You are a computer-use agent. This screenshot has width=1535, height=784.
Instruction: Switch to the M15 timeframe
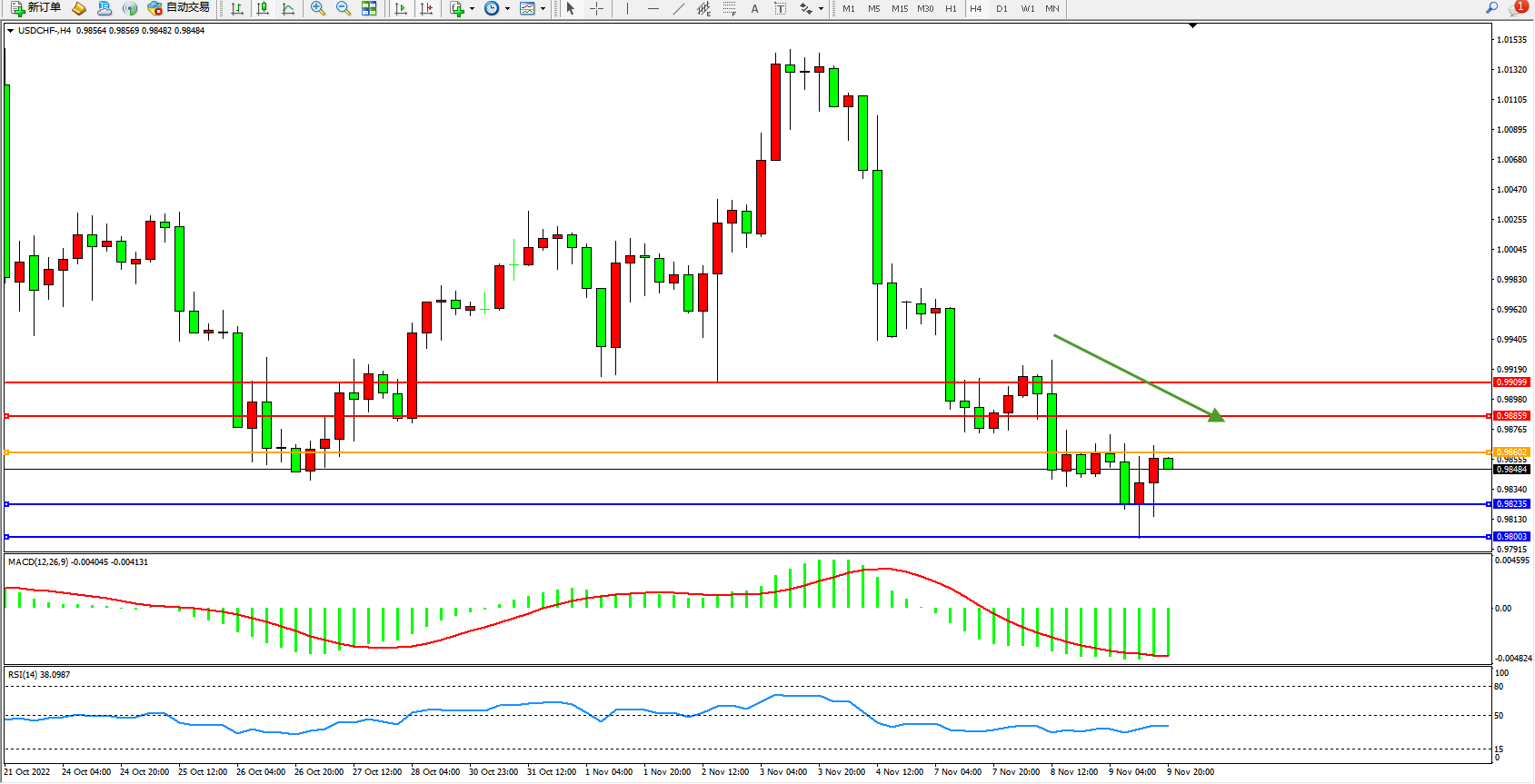[900, 8]
